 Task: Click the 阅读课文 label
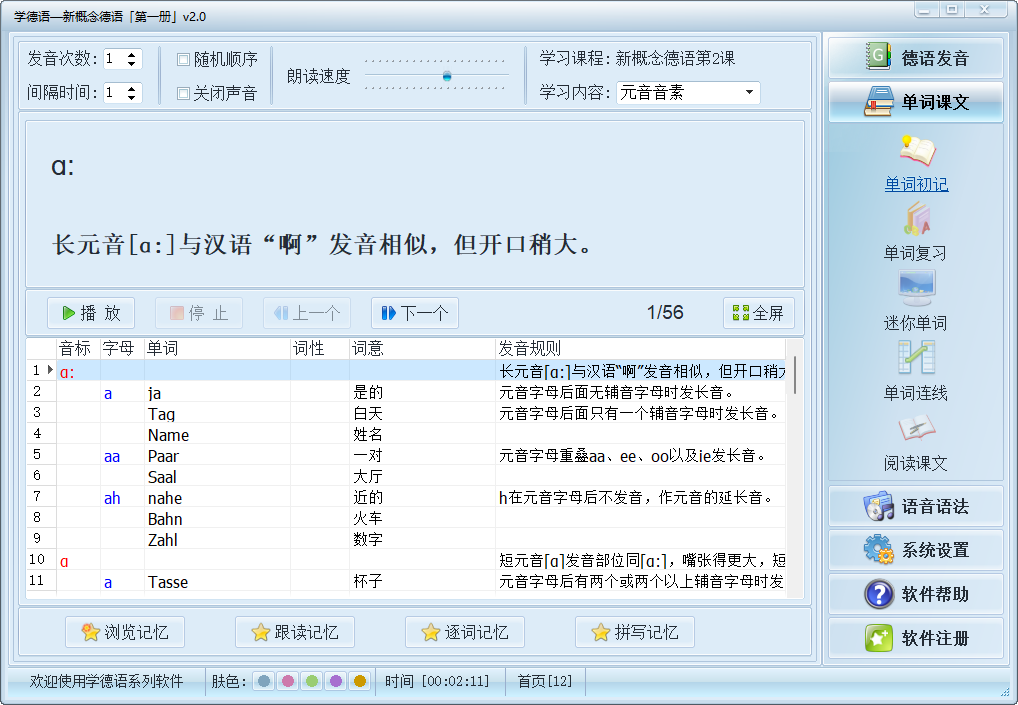(x=915, y=463)
